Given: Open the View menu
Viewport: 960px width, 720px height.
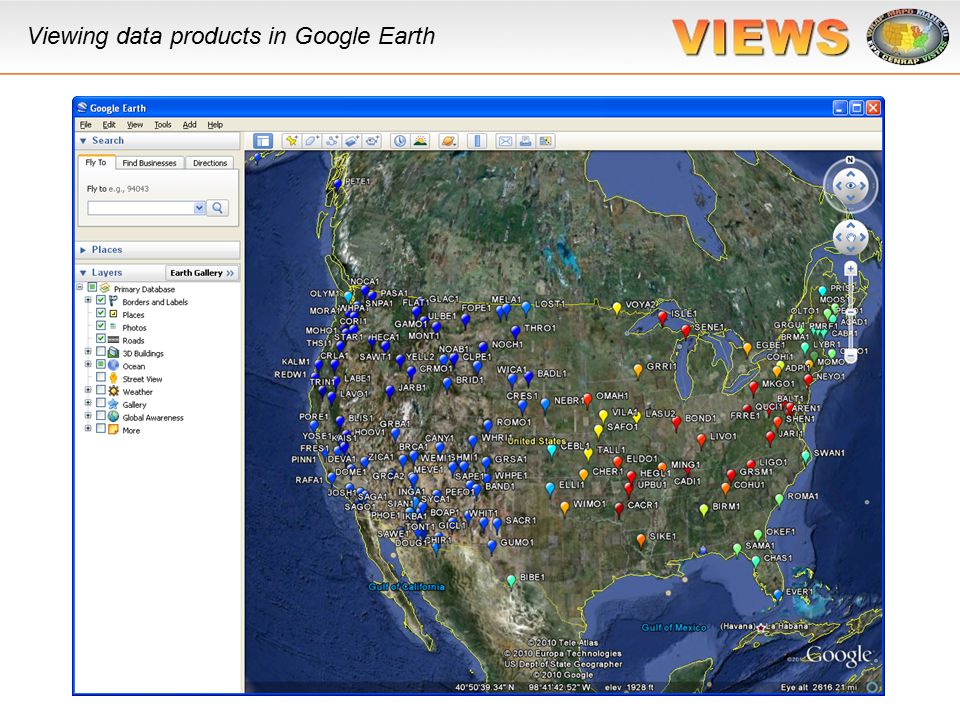Looking at the screenshot, I should (x=135, y=125).
